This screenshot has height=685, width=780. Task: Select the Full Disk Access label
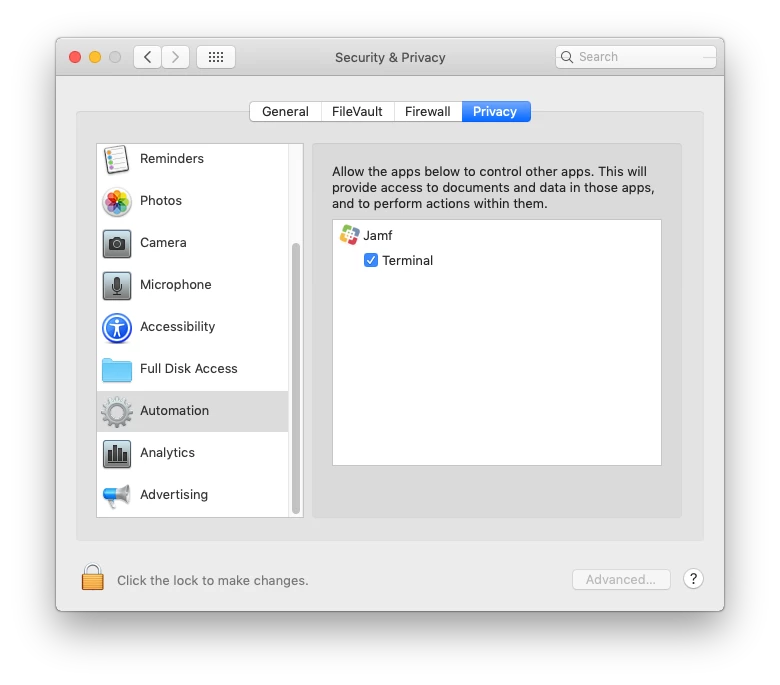click(189, 369)
